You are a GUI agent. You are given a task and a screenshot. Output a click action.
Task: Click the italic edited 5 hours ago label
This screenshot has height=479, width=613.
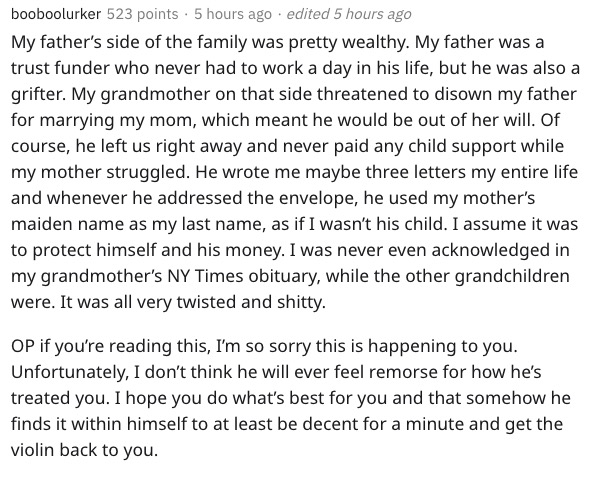point(349,14)
